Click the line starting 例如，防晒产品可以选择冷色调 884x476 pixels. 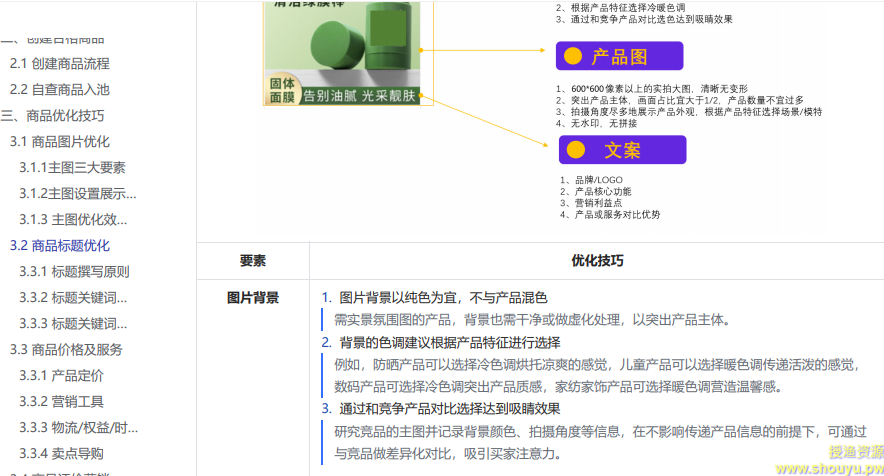click(597, 364)
